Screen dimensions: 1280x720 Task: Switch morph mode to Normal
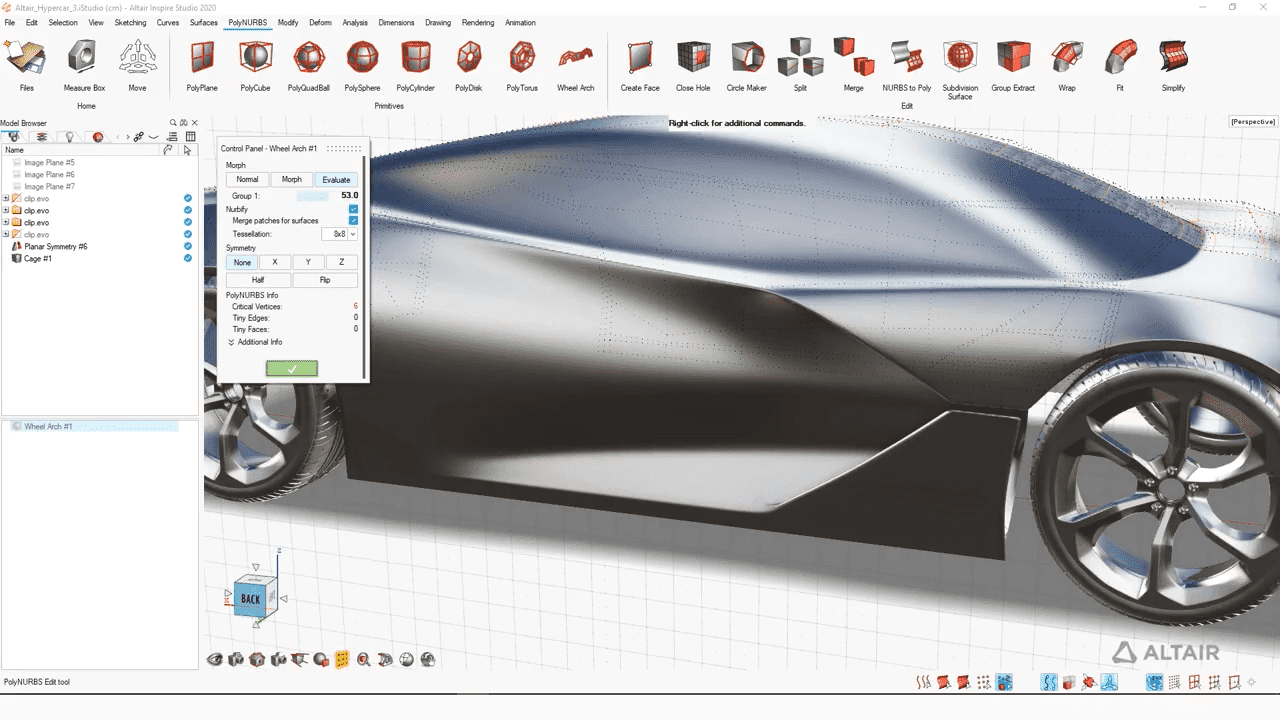point(247,180)
